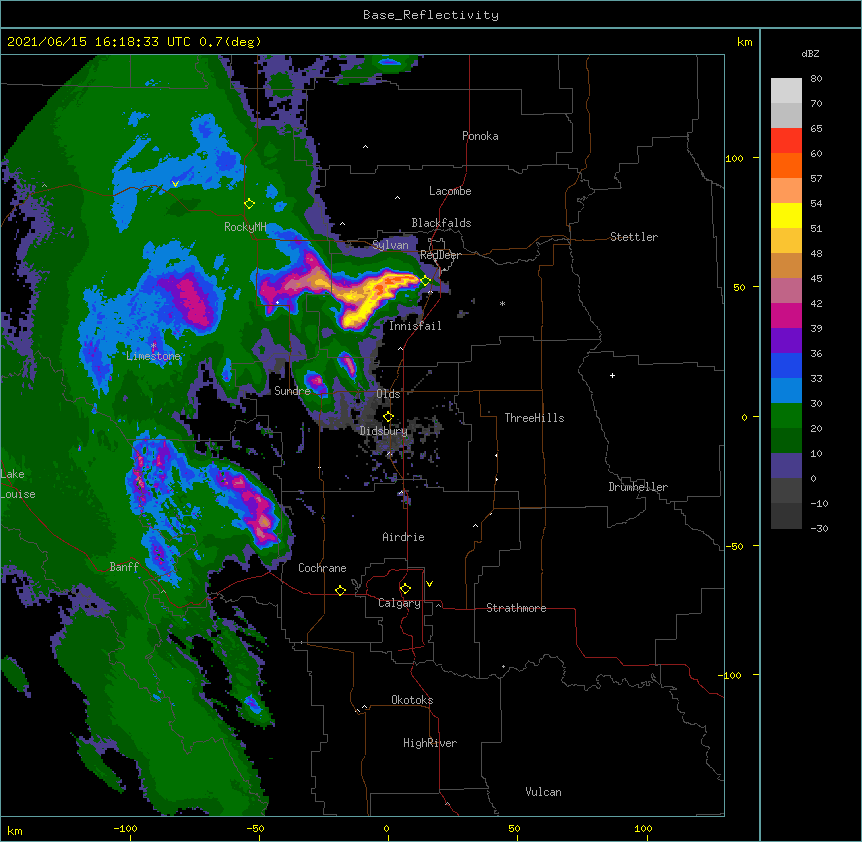
Task: Click the 45 value in the dBZ legend
Action: click(x=816, y=278)
